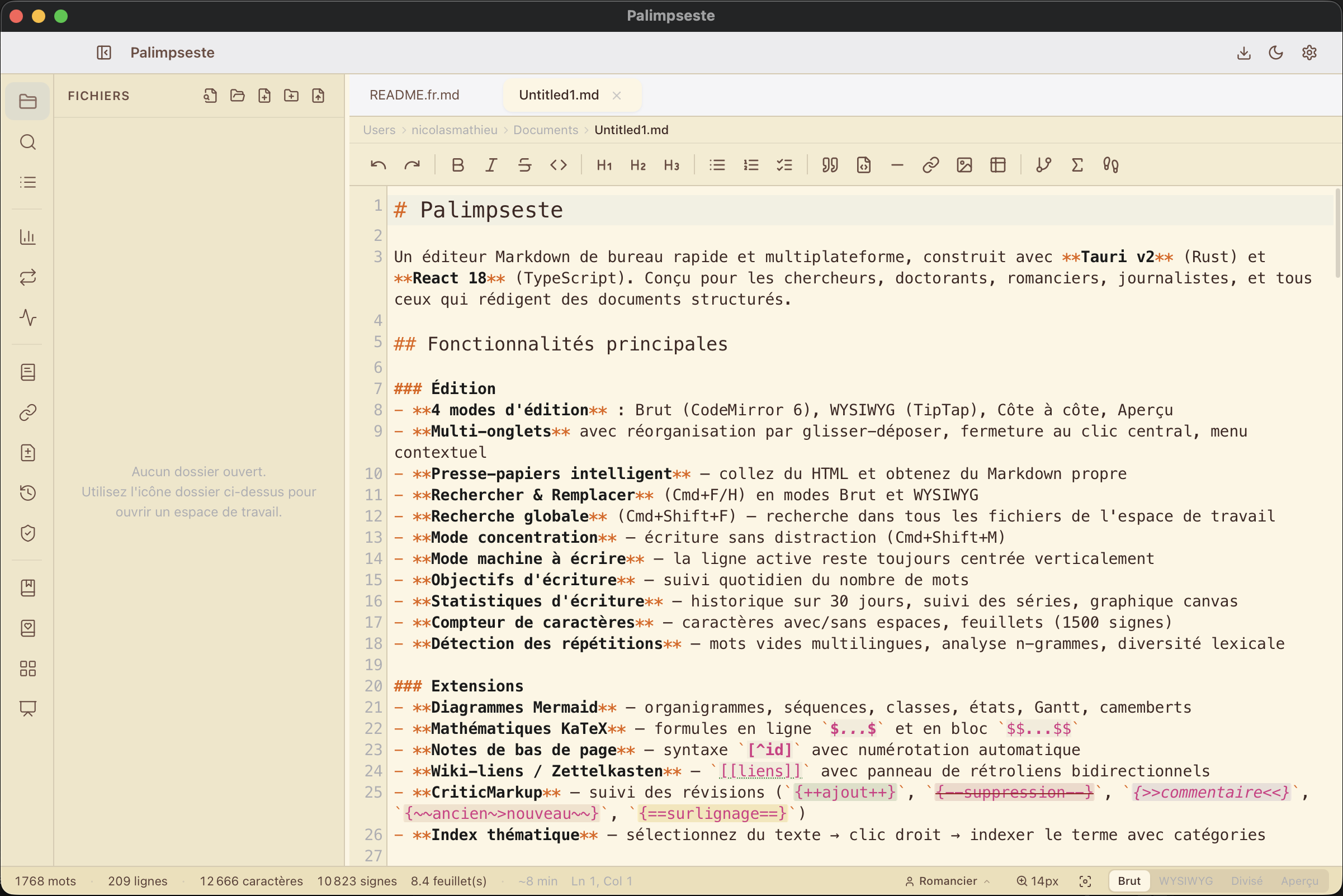Open the search panel from sidebar

coord(27,142)
